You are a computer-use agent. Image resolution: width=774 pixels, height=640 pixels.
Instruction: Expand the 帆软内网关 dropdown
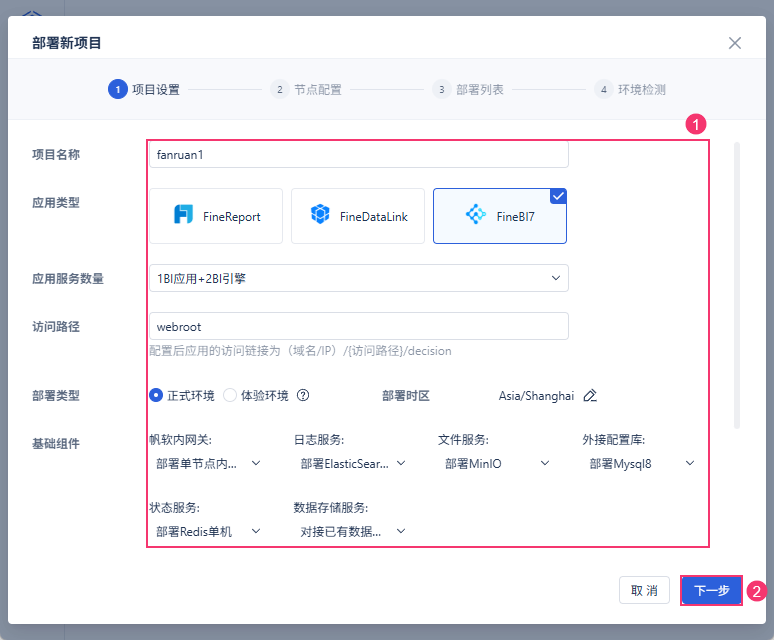(x=208, y=463)
